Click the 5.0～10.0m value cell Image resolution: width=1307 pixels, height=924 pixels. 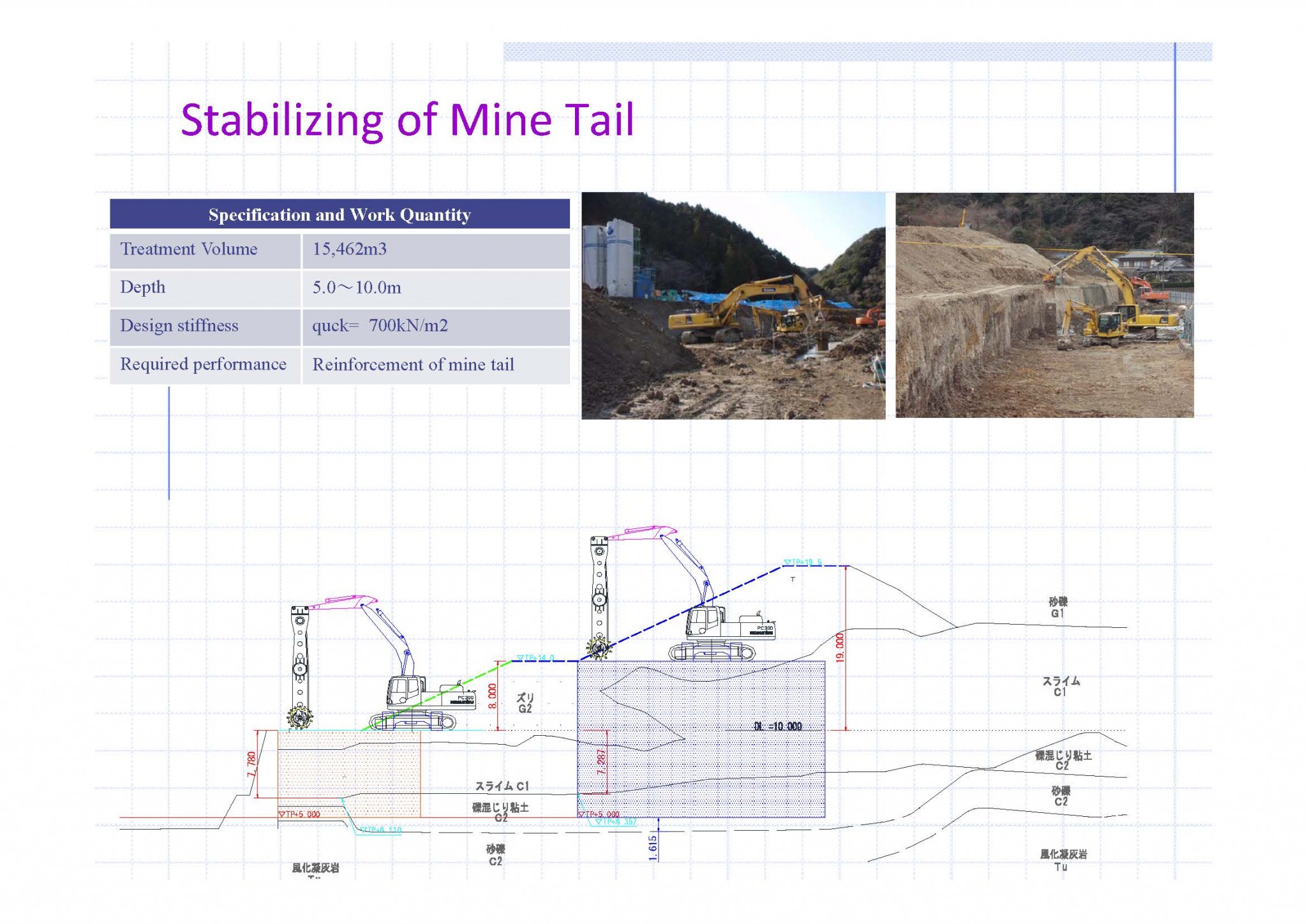(x=436, y=288)
